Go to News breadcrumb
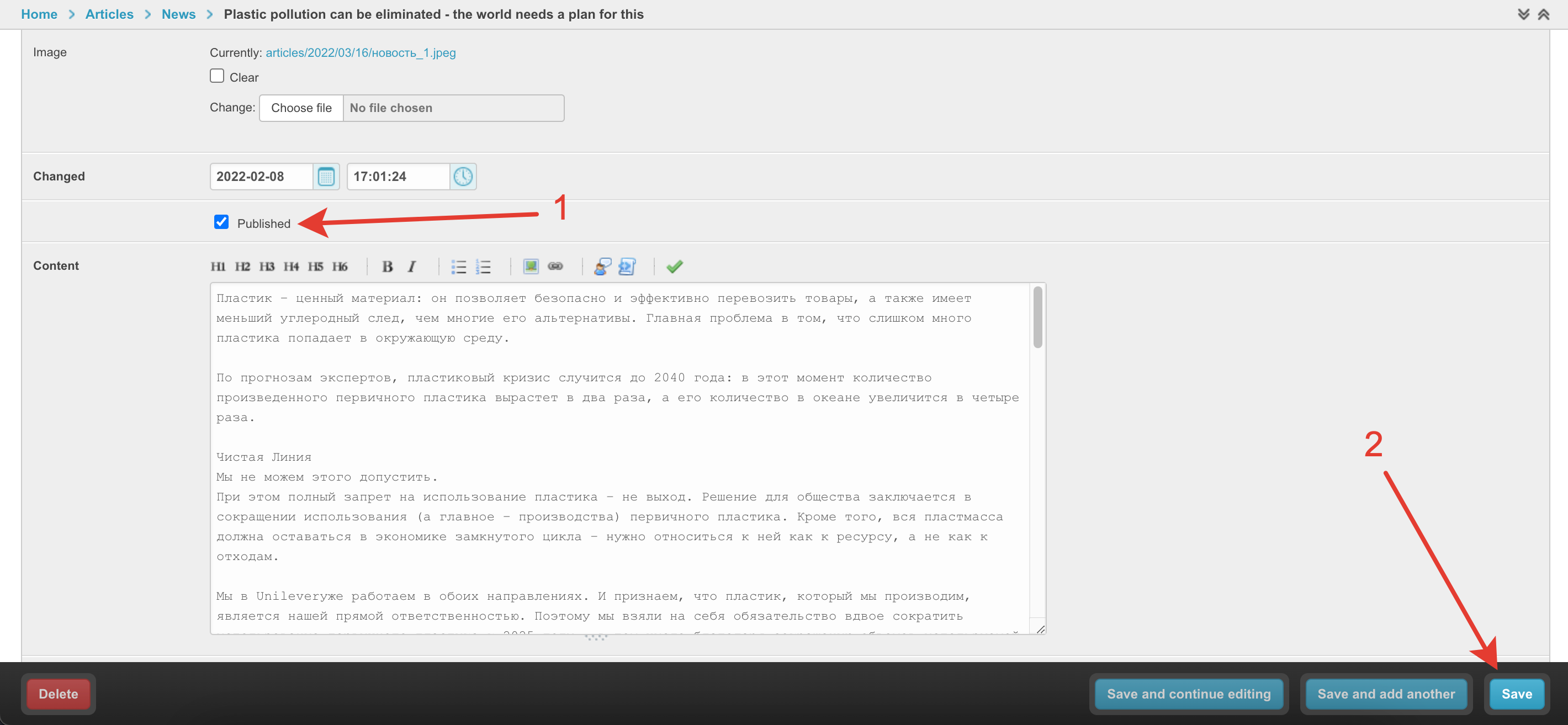The height and width of the screenshot is (725, 1568). [178, 14]
